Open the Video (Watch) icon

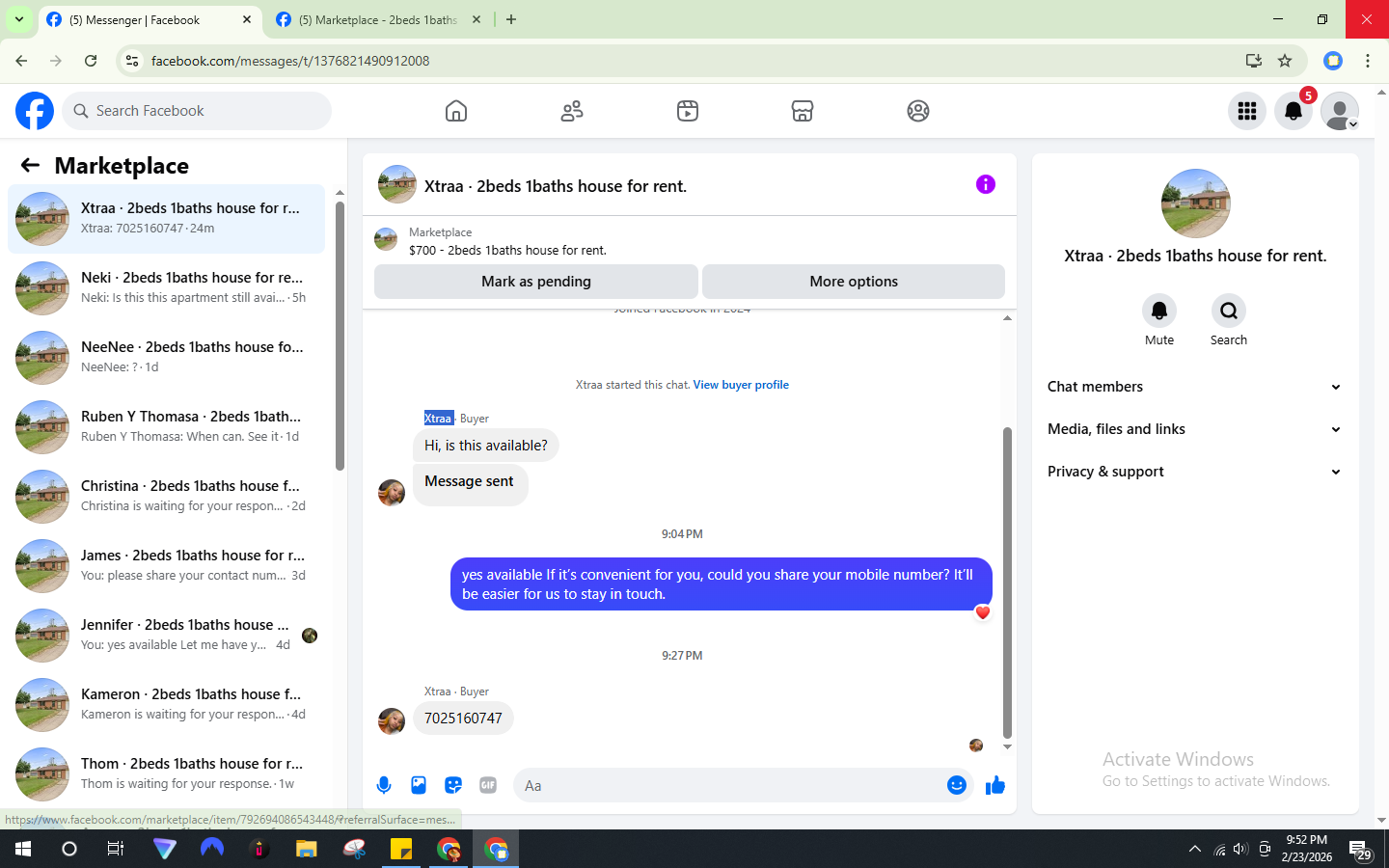(x=688, y=111)
